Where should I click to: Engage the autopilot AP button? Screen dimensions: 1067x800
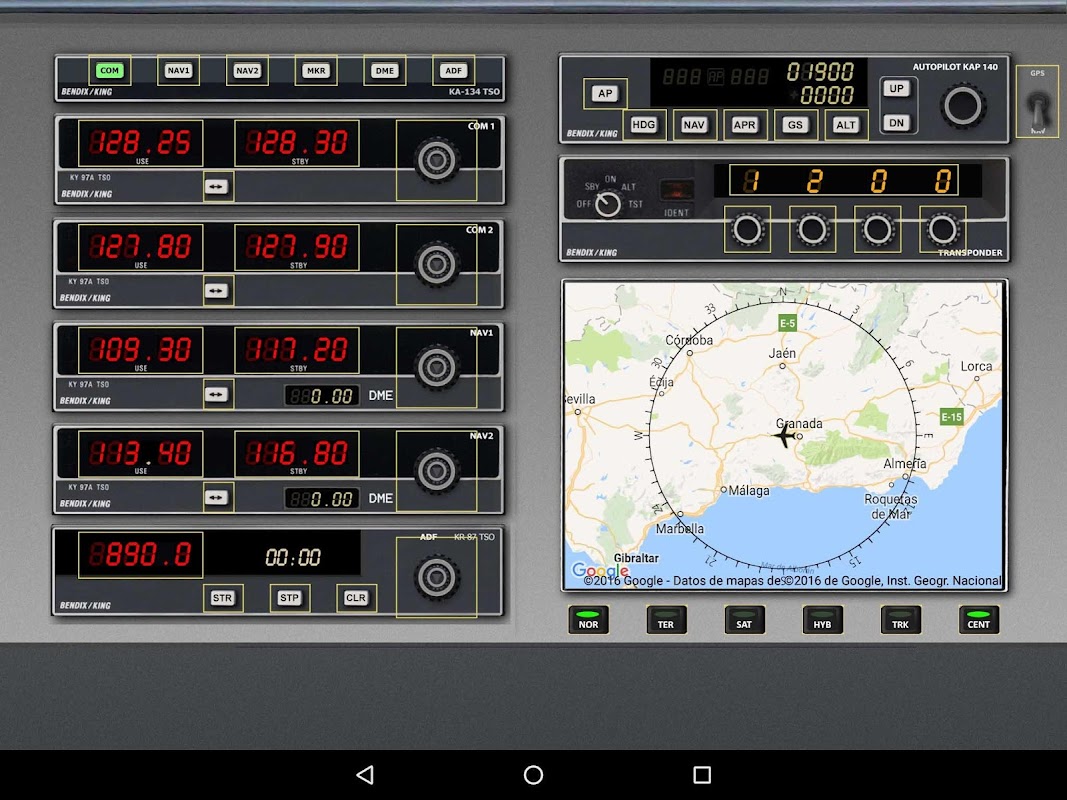[x=605, y=94]
